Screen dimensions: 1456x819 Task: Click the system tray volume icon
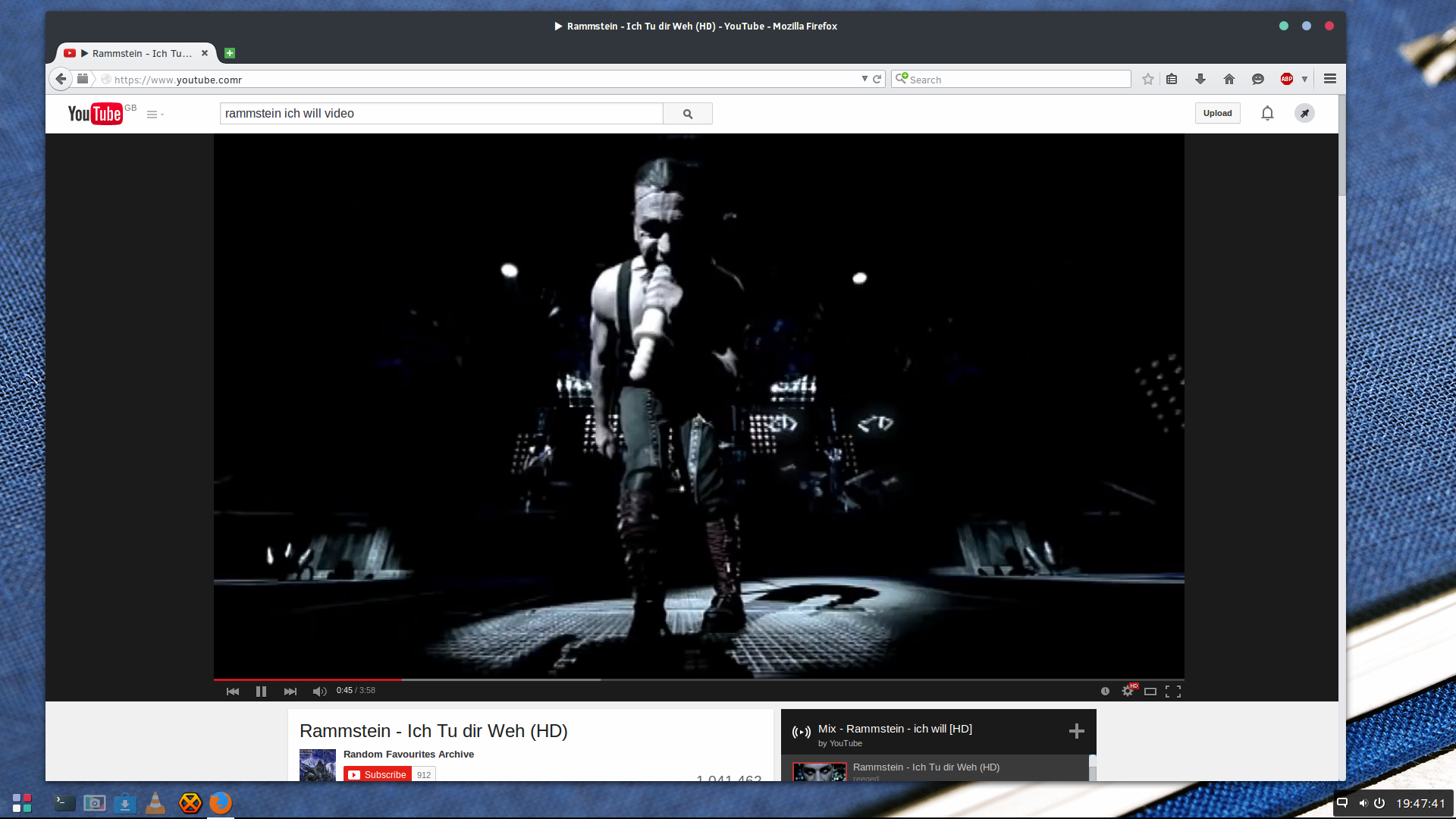1363,803
